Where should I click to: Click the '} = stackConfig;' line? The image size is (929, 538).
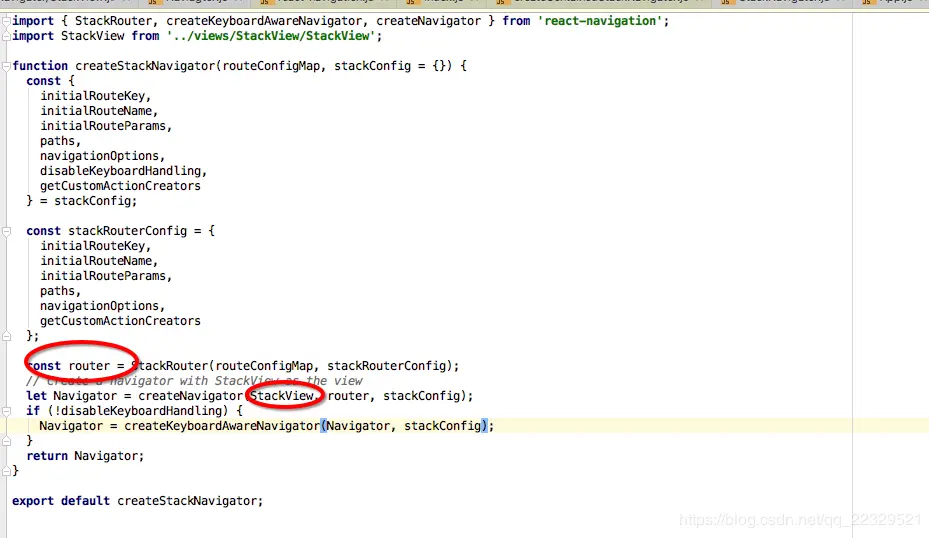point(81,201)
